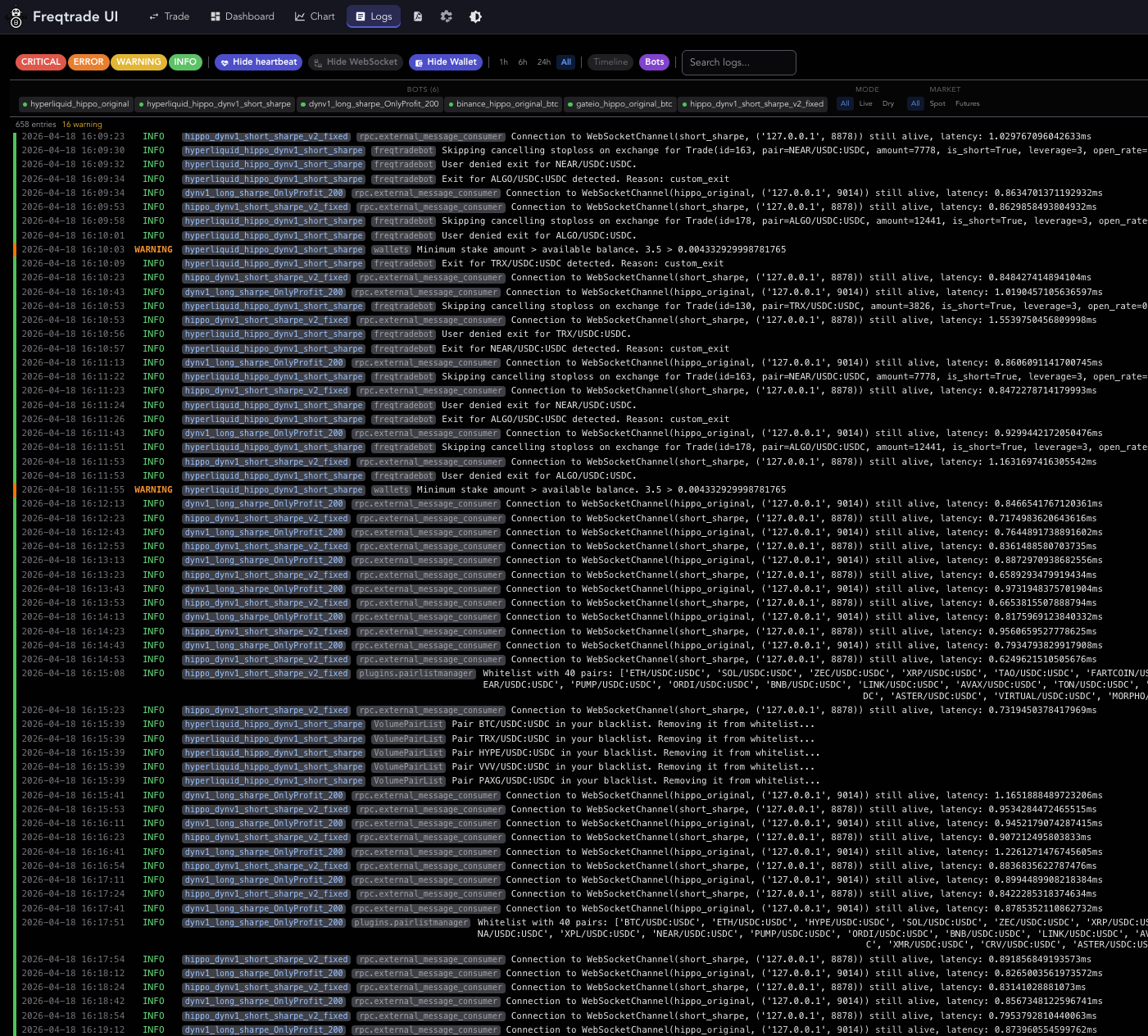1148x1036 pixels.
Task: Select dynv1_long_sharpe_OnlyProfit_200 bot chip
Action: 370,104
